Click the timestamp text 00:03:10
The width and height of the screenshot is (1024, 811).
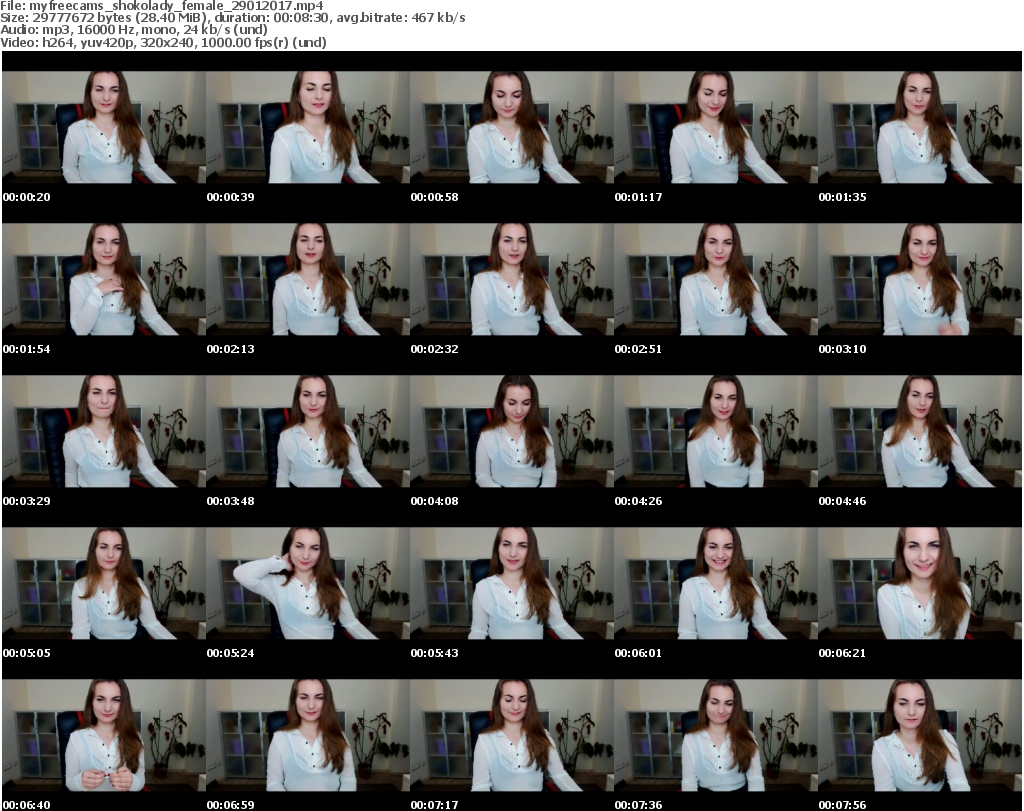(842, 349)
